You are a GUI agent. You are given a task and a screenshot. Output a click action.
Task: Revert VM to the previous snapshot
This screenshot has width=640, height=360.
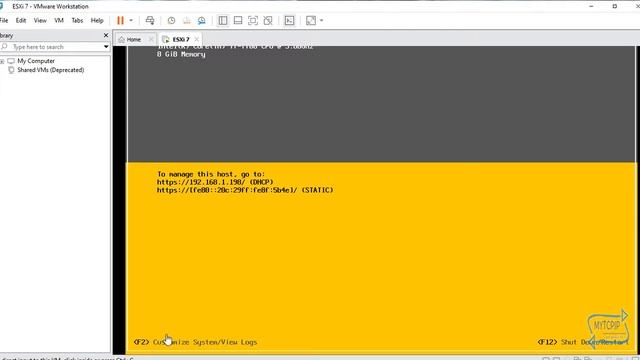click(187, 20)
